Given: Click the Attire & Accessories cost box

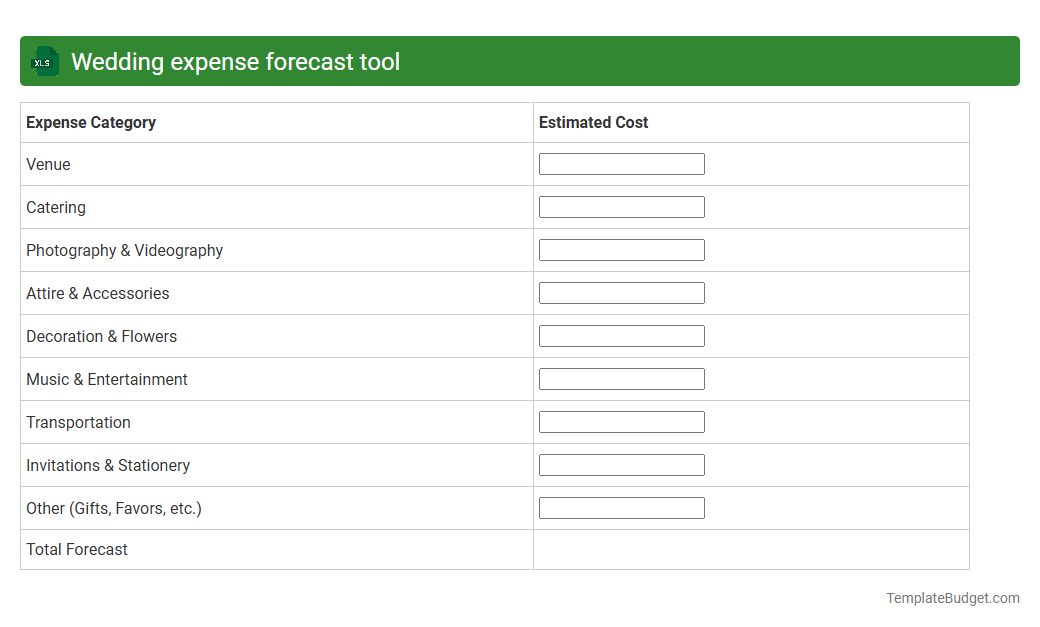Looking at the screenshot, I should 621,292.
